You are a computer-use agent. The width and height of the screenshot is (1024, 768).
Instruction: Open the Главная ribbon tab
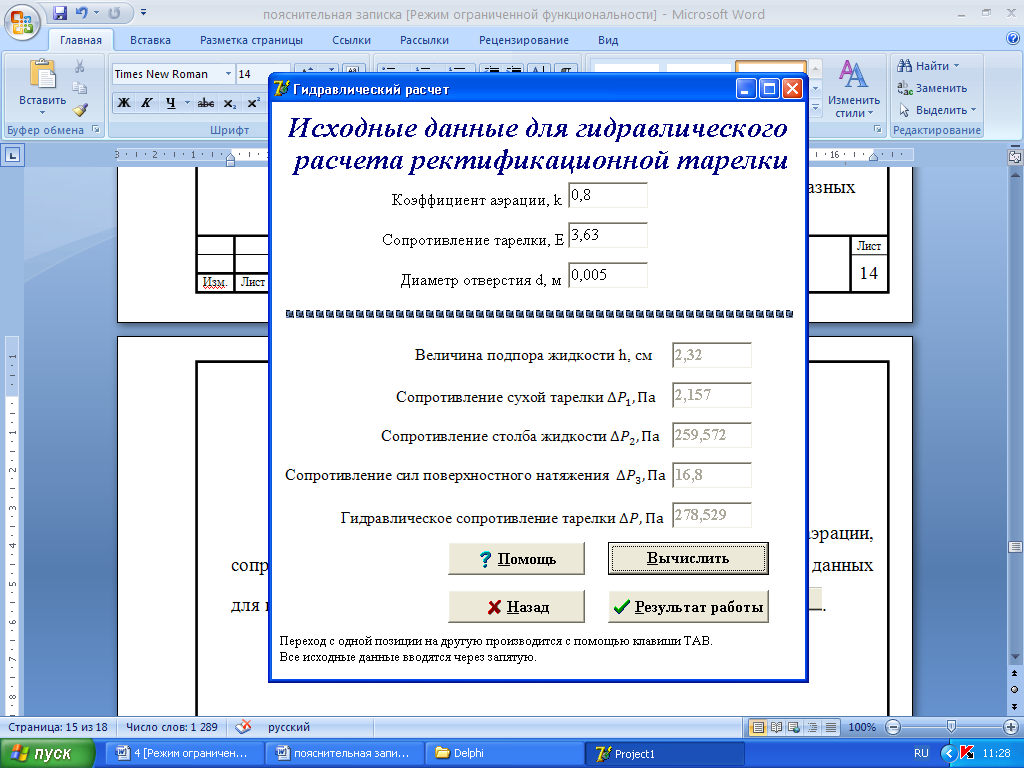click(x=81, y=40)
